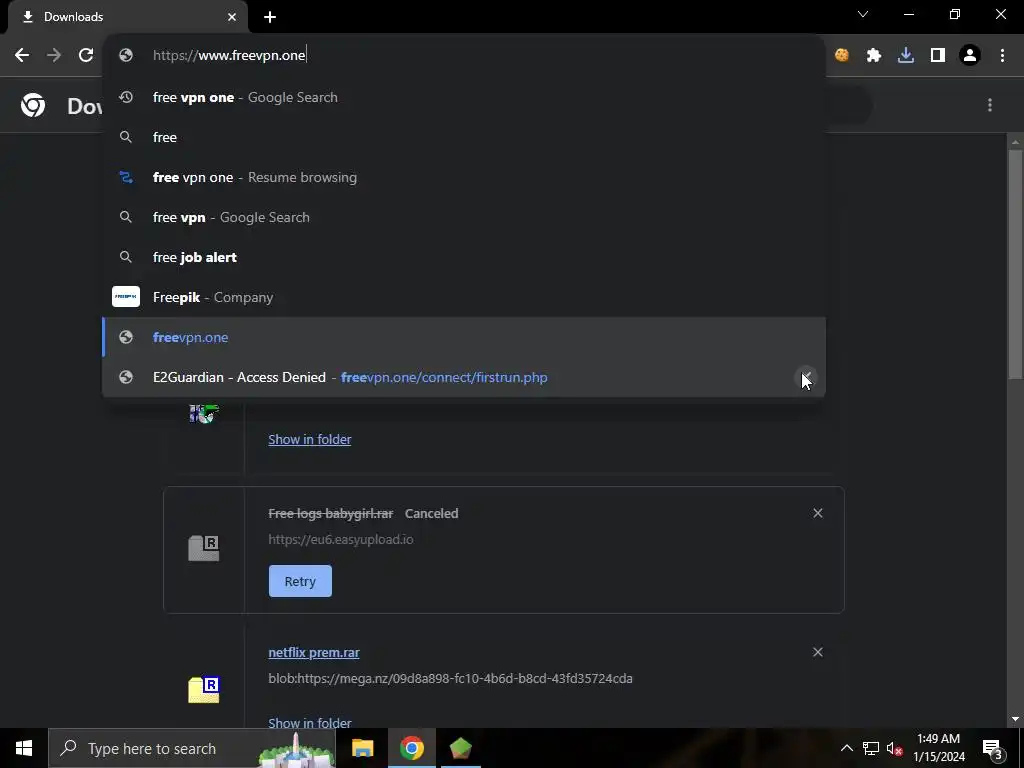Screen dimensions: 1024x768
Task: Expand the hidden system tray icons
Action: pyautogui.click(x=846, y=748)
